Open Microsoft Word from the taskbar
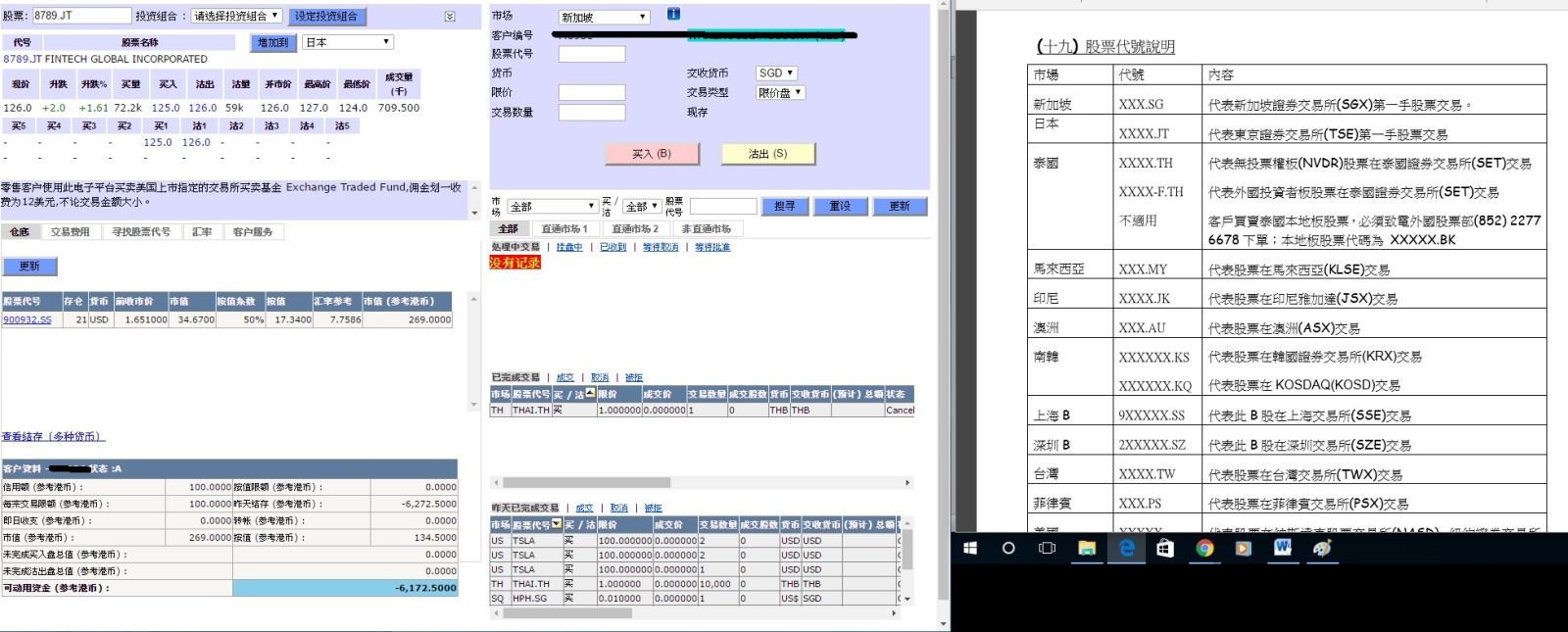 (x=1282, y=549)
